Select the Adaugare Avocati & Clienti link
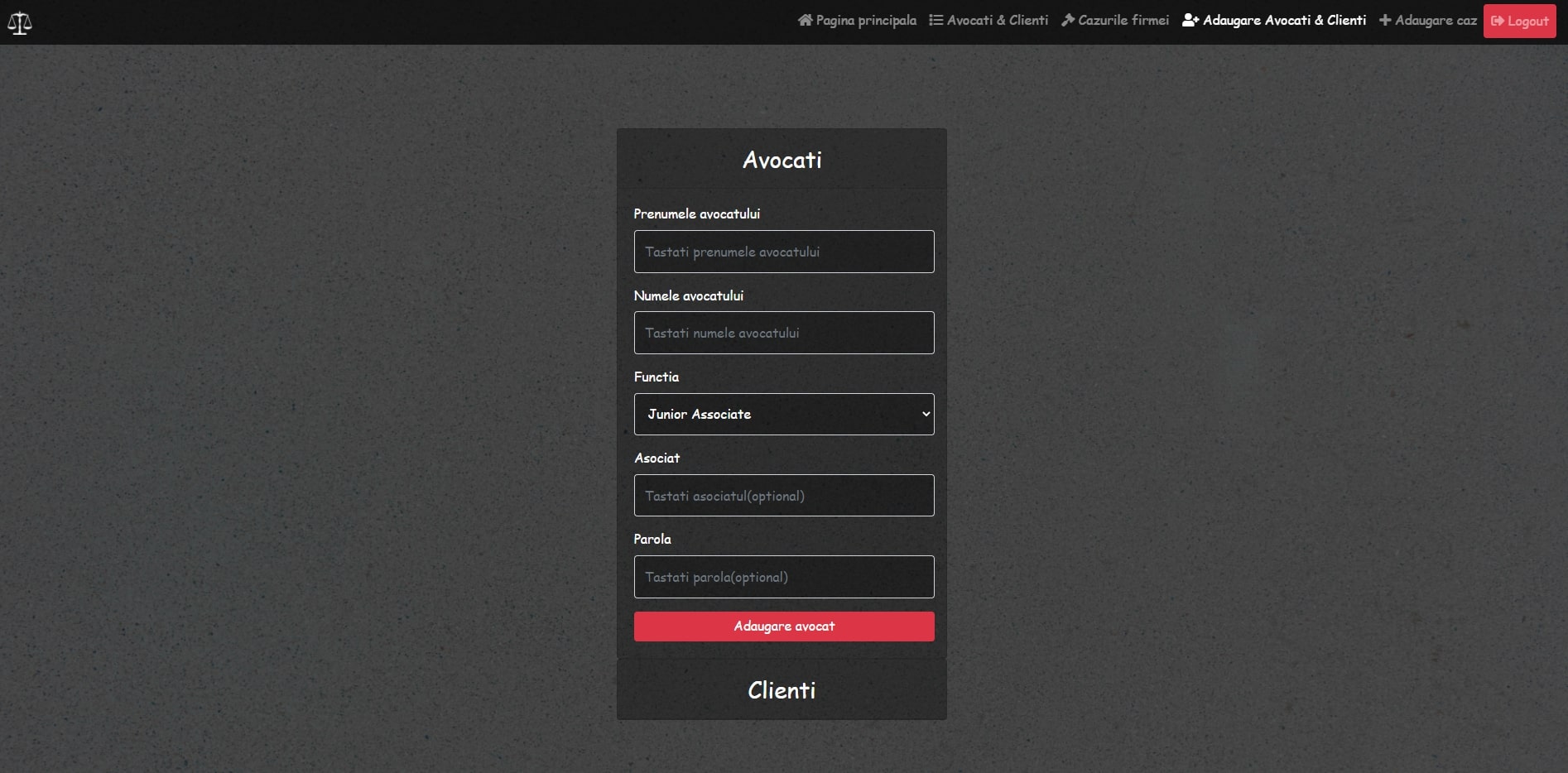This screenshot has width=1568, height=773. pos(1283,20)
